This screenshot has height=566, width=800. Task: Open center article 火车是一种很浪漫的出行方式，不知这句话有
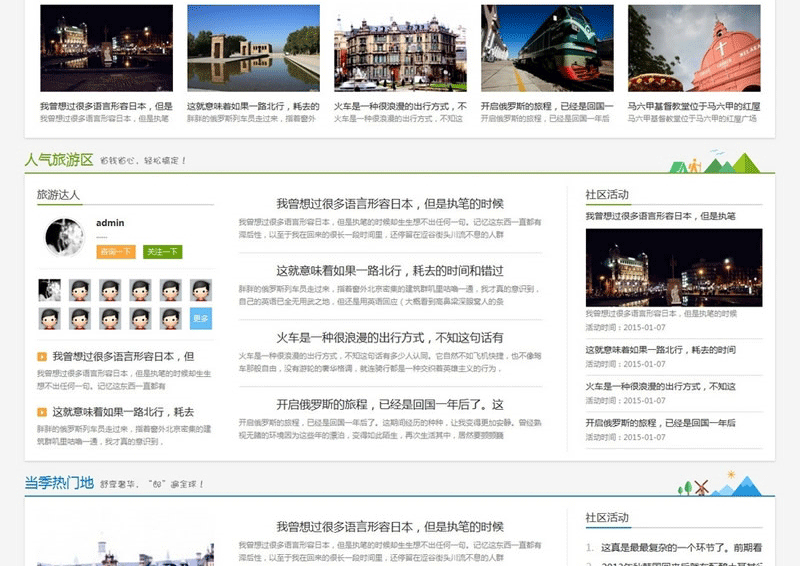point(390,337)
